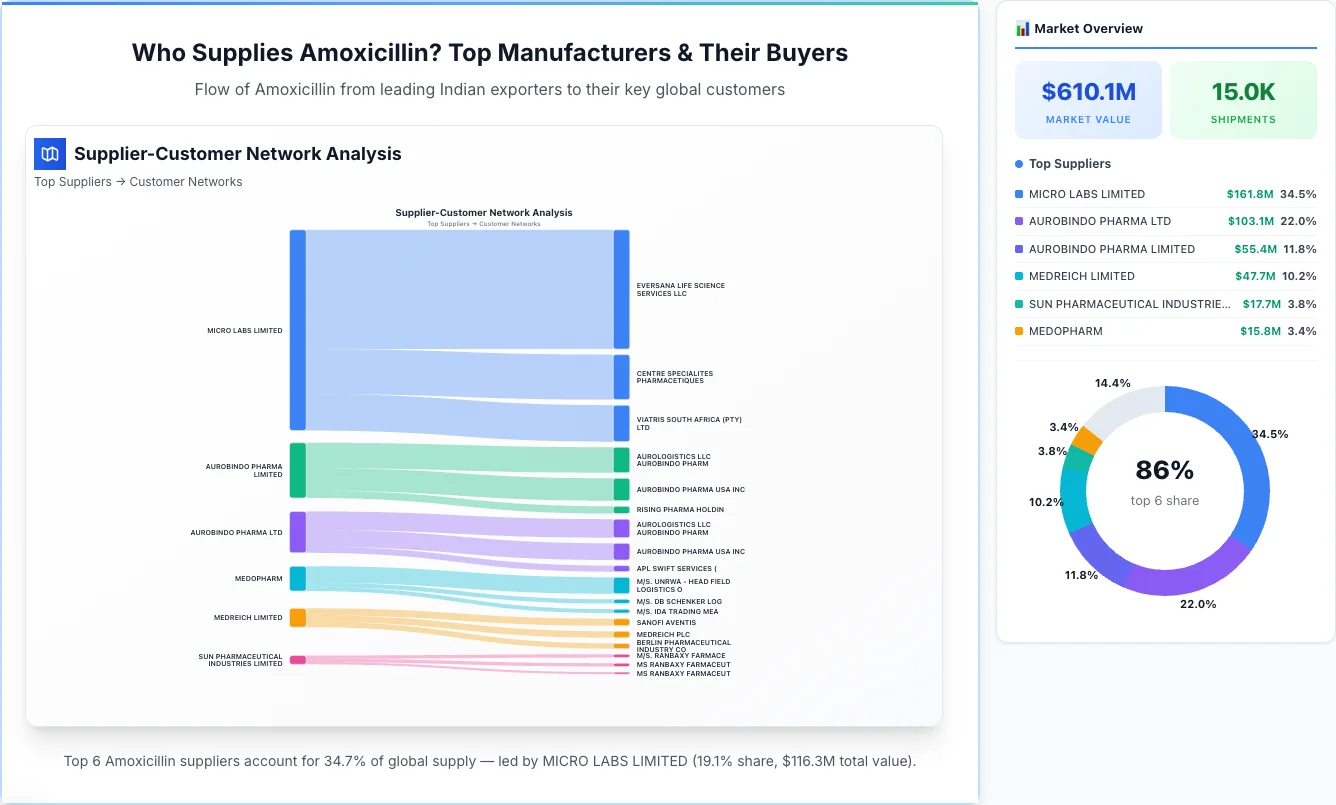Open the $161.8M value link for MICRO LABS
This screenshot has width=1336, height=805.
[x=1251, y=194]
